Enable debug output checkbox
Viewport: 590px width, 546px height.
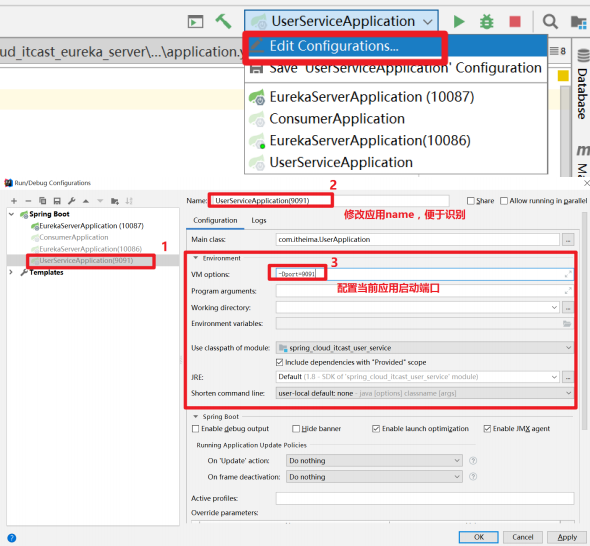(x=195, y=429)
